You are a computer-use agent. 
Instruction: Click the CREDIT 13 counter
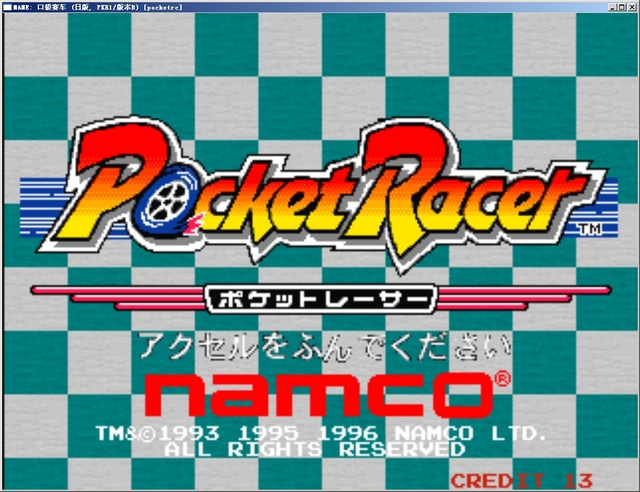tap(522, 481)
